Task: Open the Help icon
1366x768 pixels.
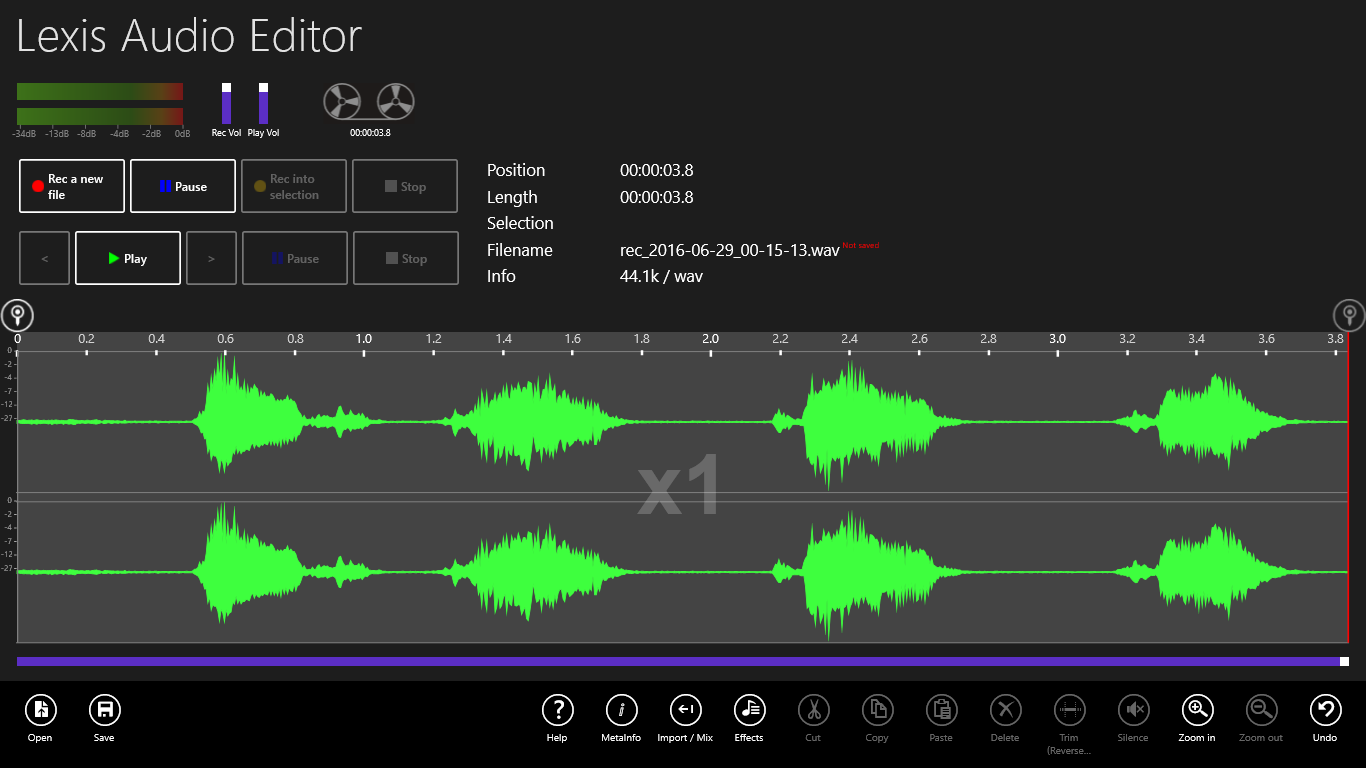Action: point(557,710)
